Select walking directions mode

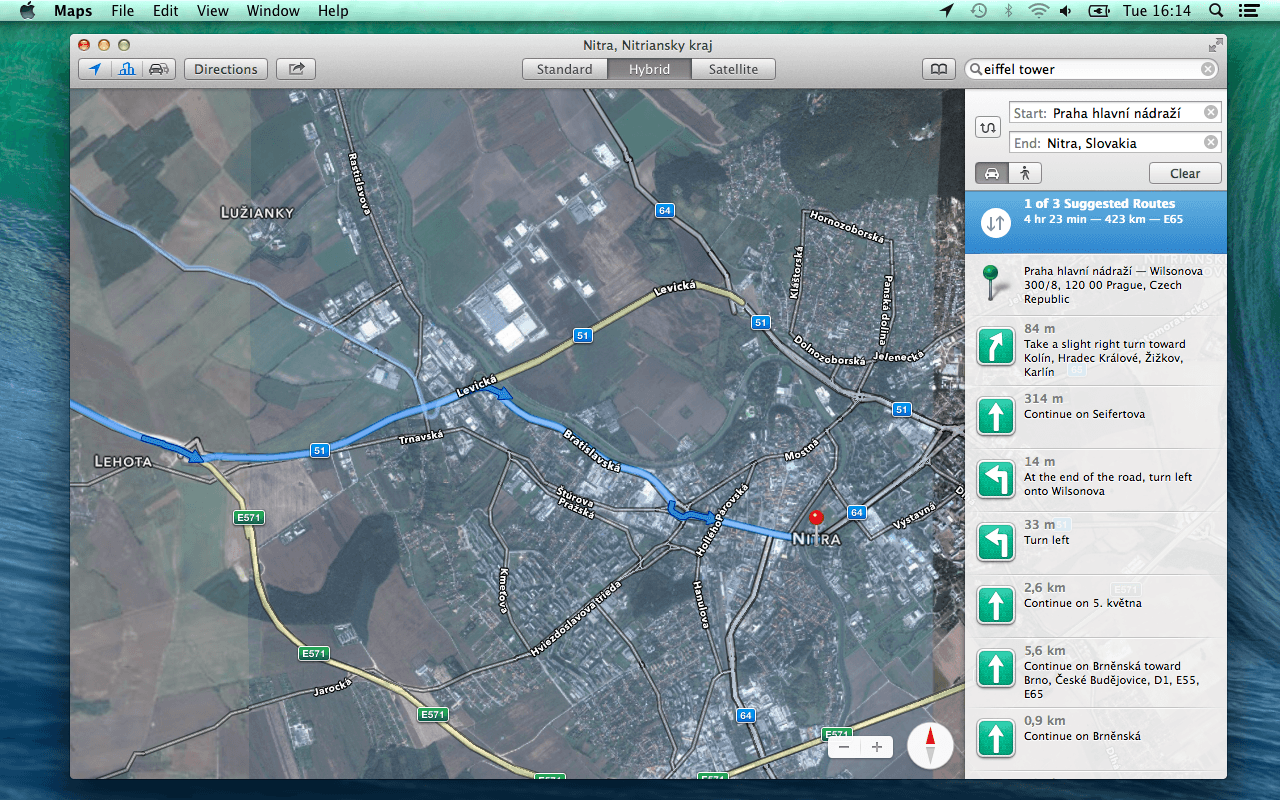[1024, 172]
